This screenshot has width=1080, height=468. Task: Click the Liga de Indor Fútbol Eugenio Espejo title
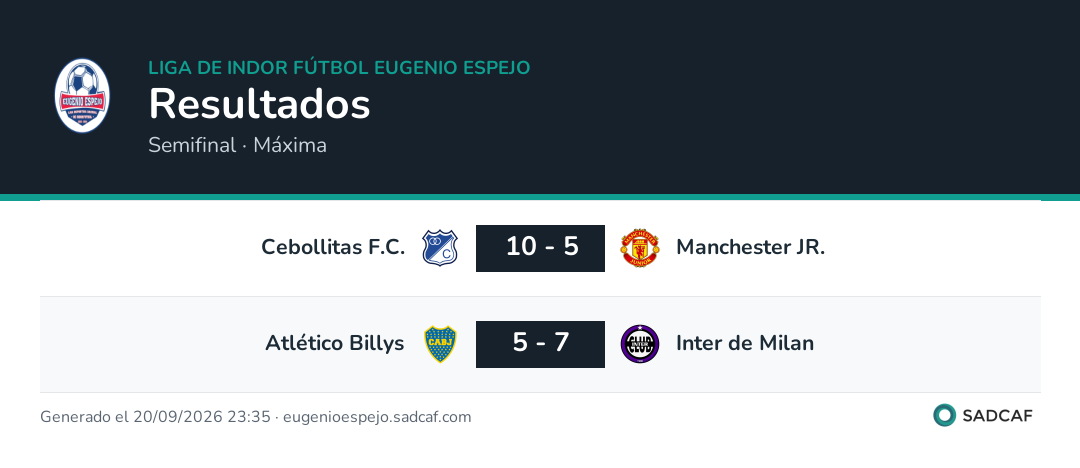tap(340, 68)
